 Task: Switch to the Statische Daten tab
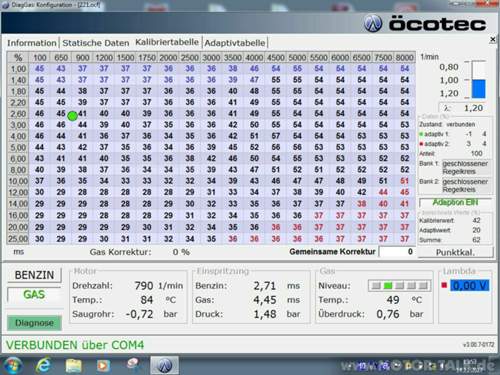(96, 43)
